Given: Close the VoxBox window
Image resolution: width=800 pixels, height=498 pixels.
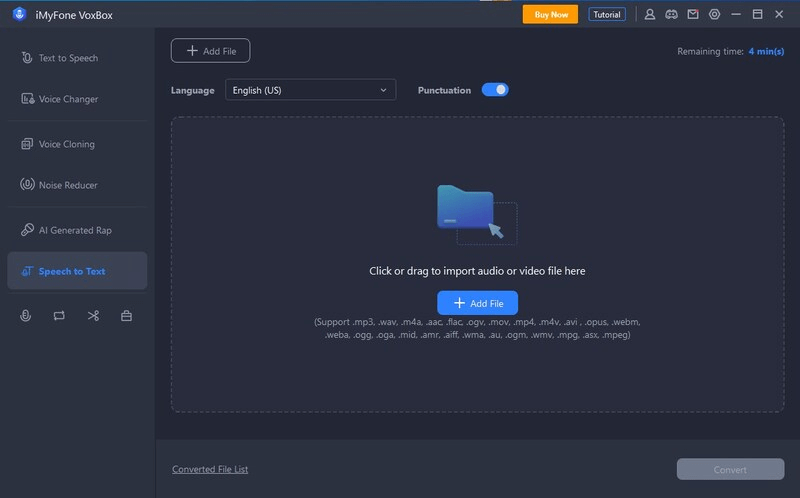Looking at the screenshot, I should click(x=779, y=14).
